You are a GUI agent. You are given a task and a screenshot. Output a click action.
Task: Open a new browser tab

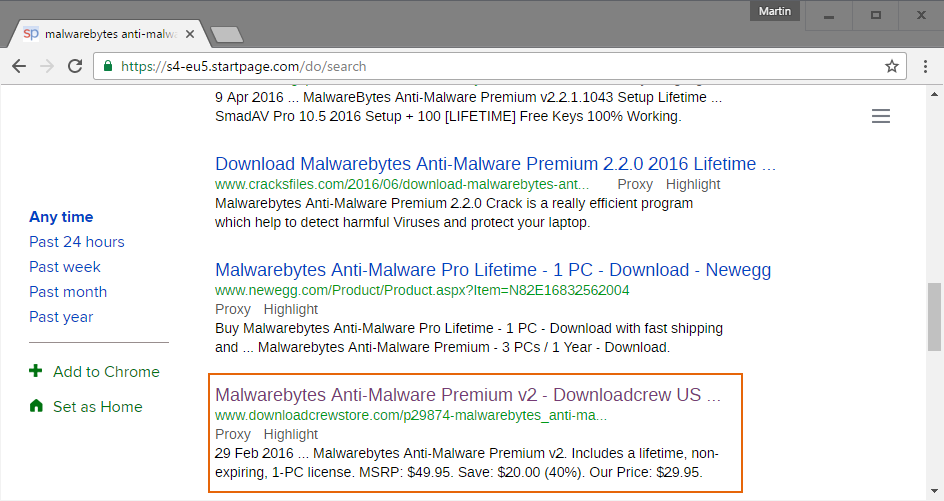point(227,35)
